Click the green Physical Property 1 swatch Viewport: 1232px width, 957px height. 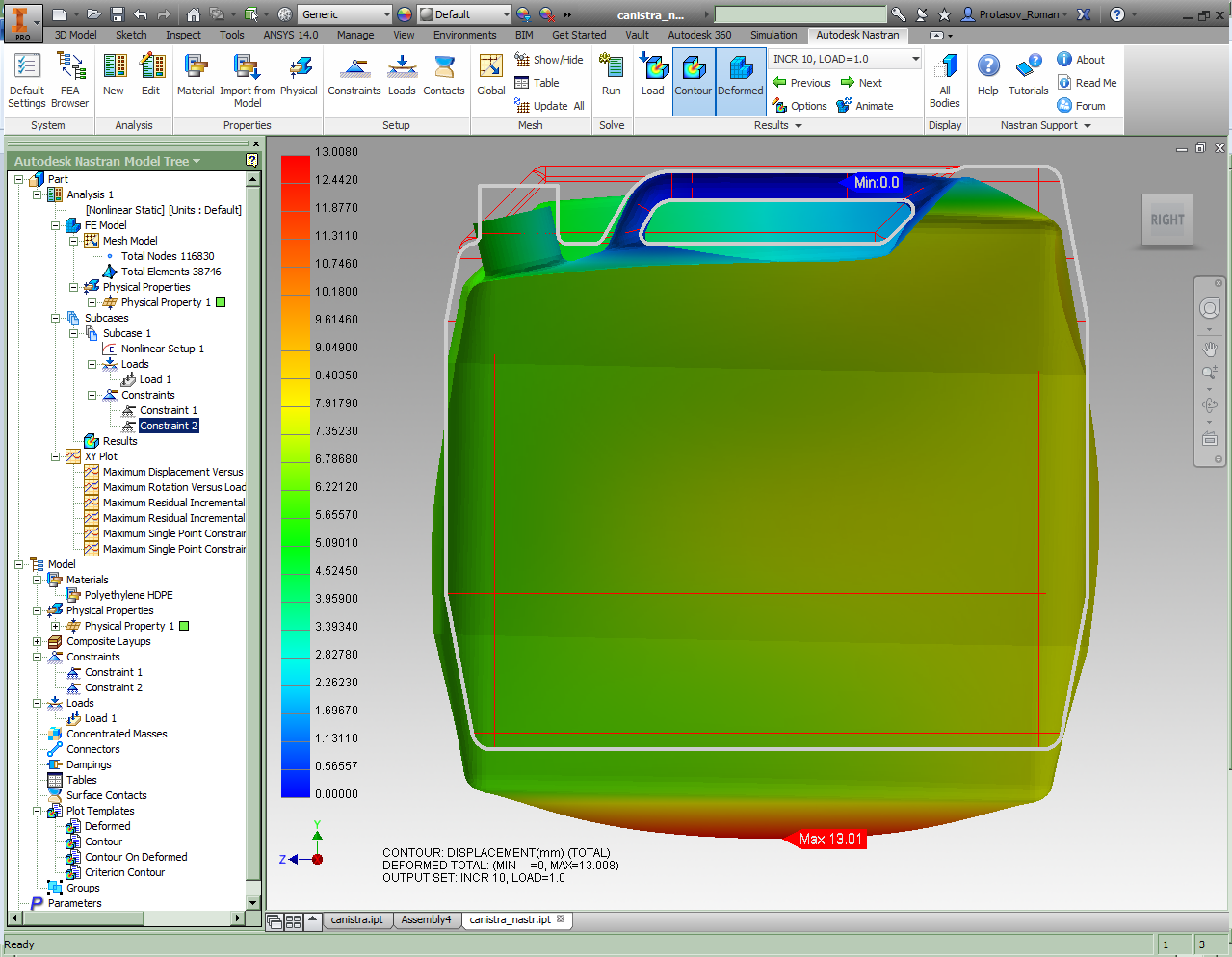tap(221, 302)
